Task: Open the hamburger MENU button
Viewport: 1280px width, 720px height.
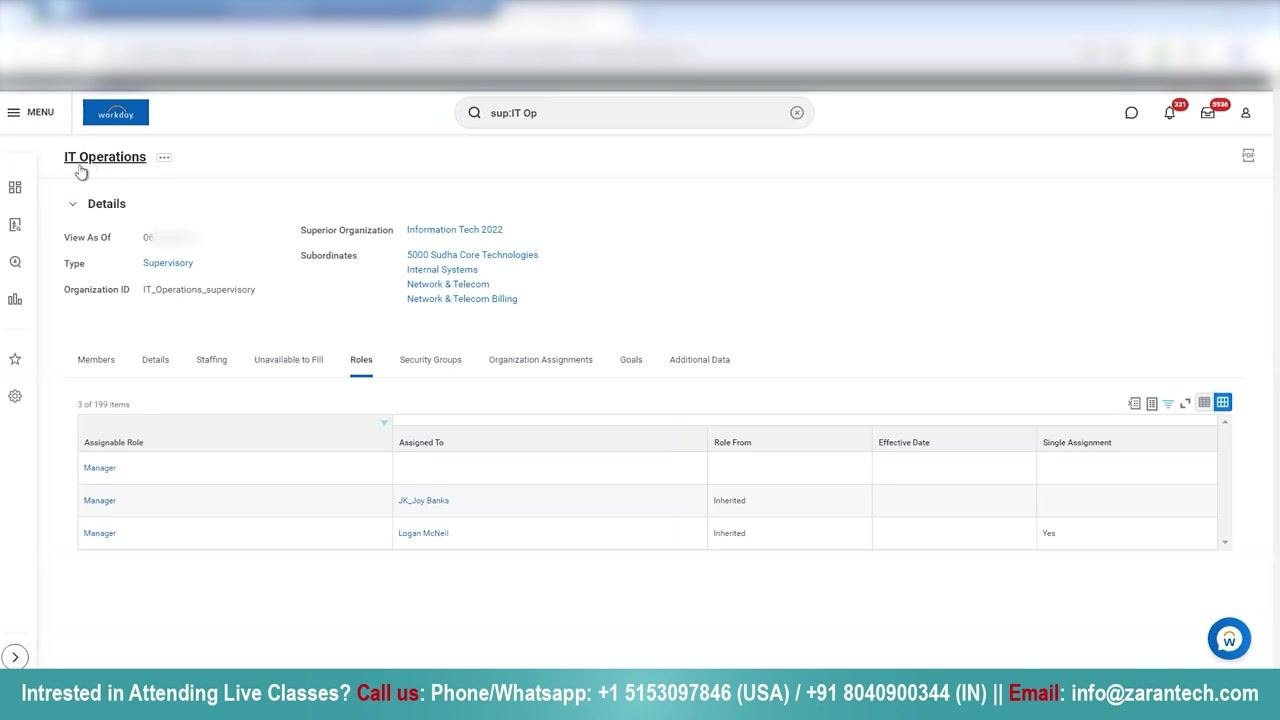Action: pos(31,113)
